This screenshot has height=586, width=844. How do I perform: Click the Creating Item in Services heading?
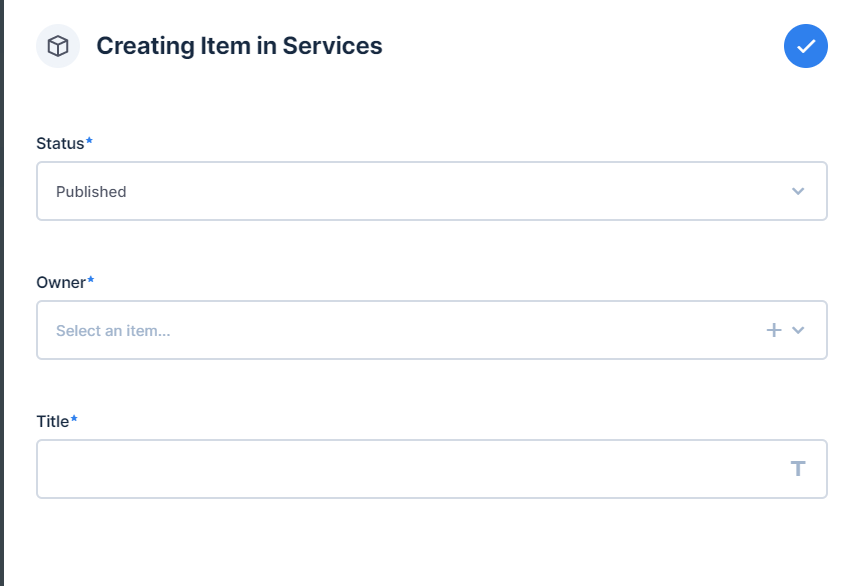[238, 46]
